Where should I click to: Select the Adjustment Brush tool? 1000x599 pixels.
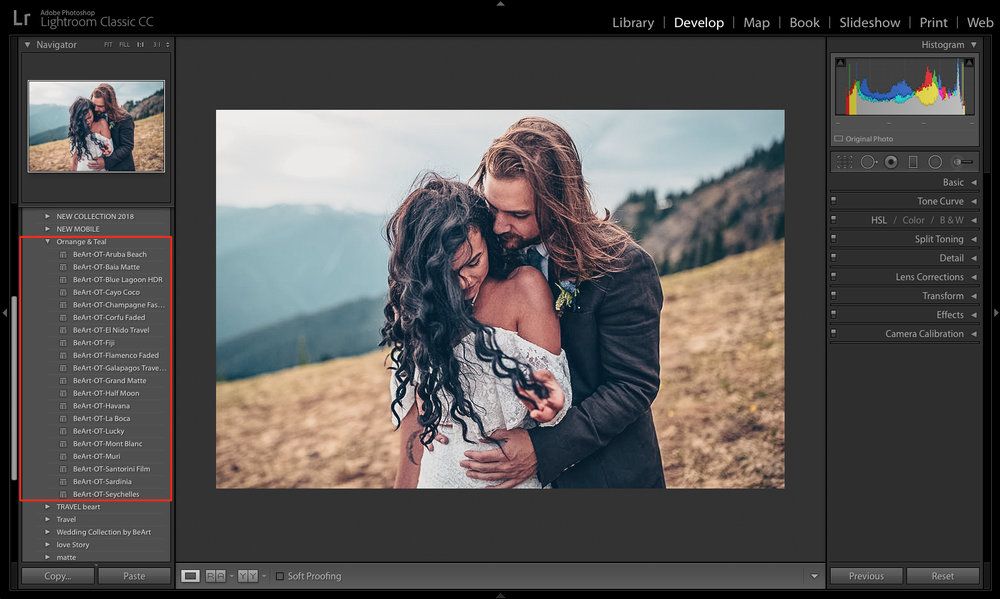pos(962,162)
